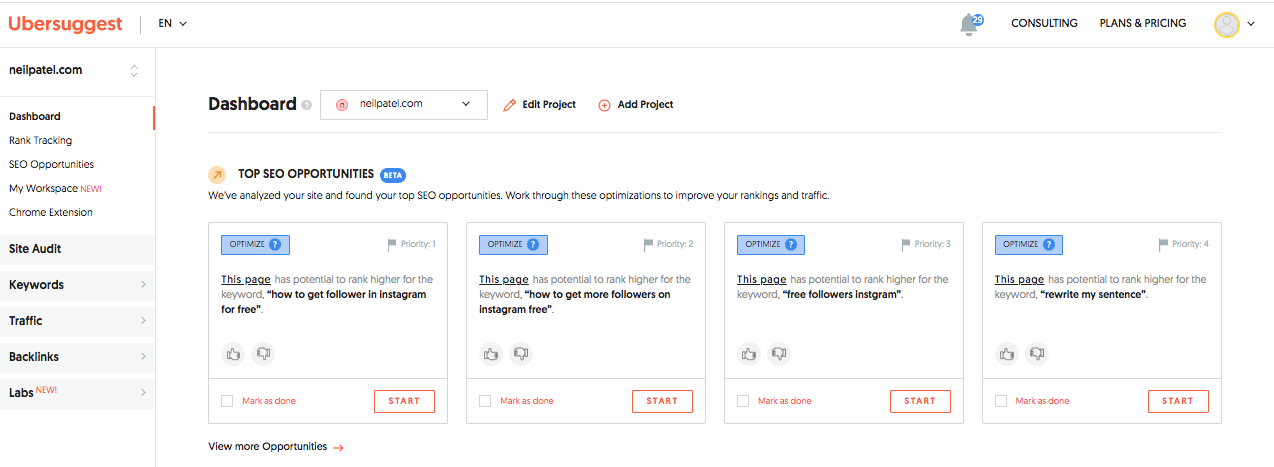Thumbs down the Priority 4 opportunity

pyautogui.click(x=1037, y=353)
